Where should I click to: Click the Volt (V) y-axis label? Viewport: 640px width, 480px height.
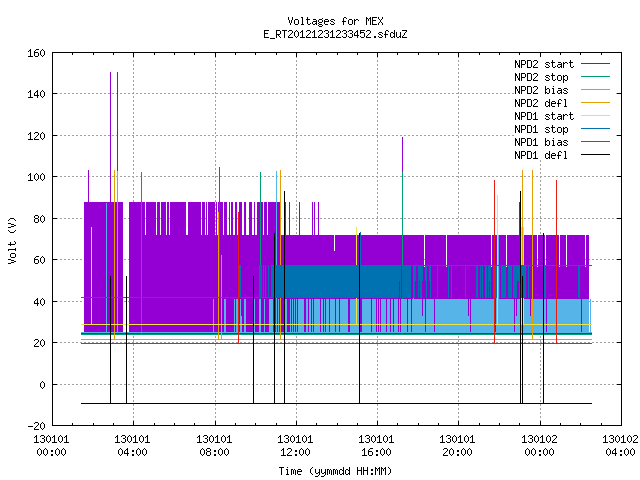pyautogui.click(x=12, y=241)
